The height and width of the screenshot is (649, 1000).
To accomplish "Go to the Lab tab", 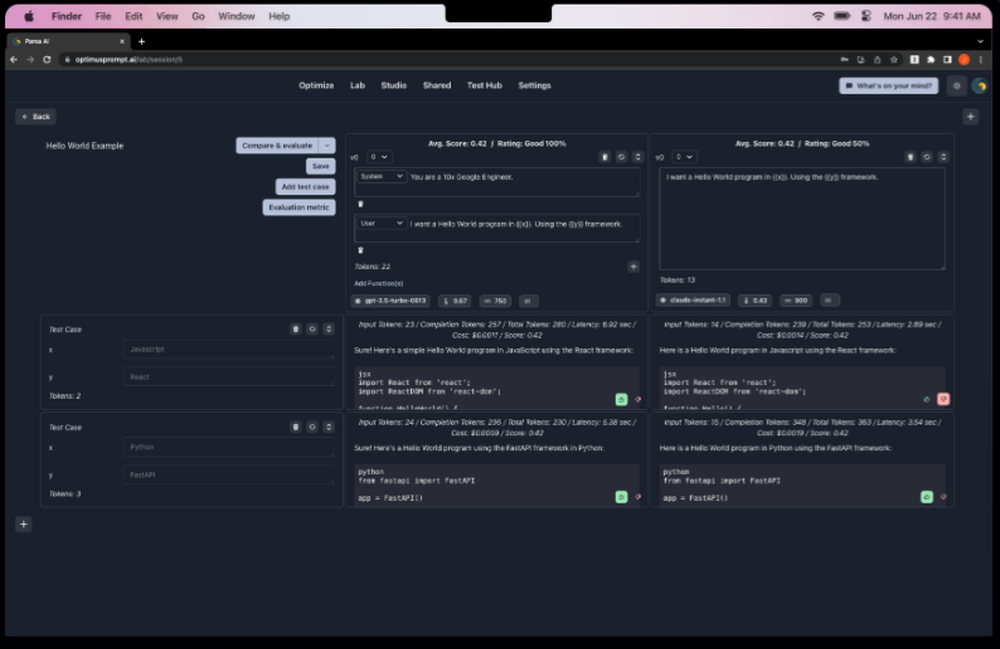I will point(357,85).
